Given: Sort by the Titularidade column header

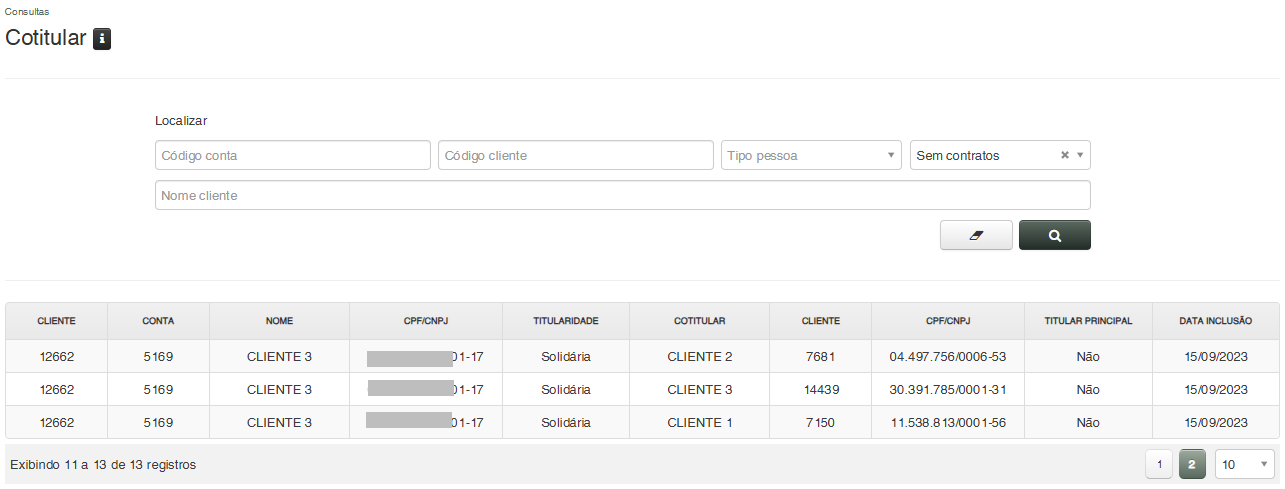Looking at the screenshot, I should [565, 321].
